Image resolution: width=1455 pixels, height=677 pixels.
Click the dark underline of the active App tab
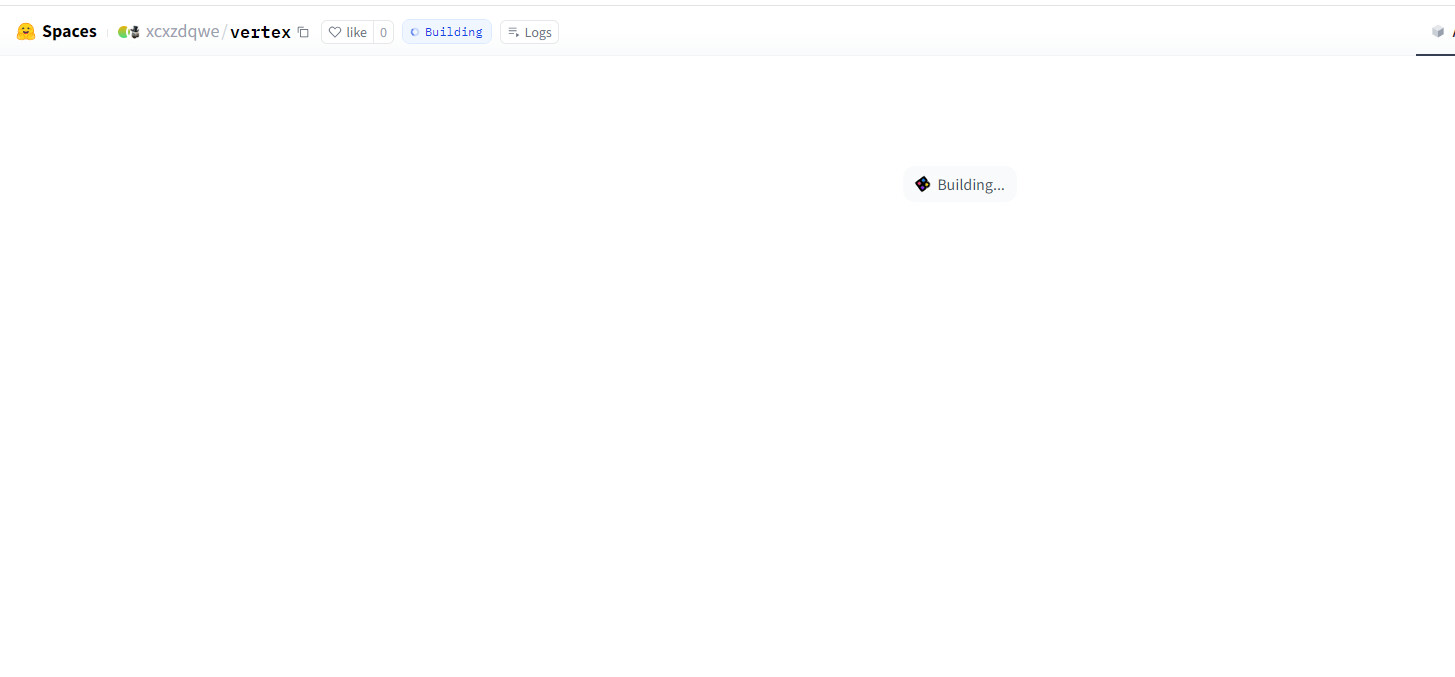pos(1436,55)
